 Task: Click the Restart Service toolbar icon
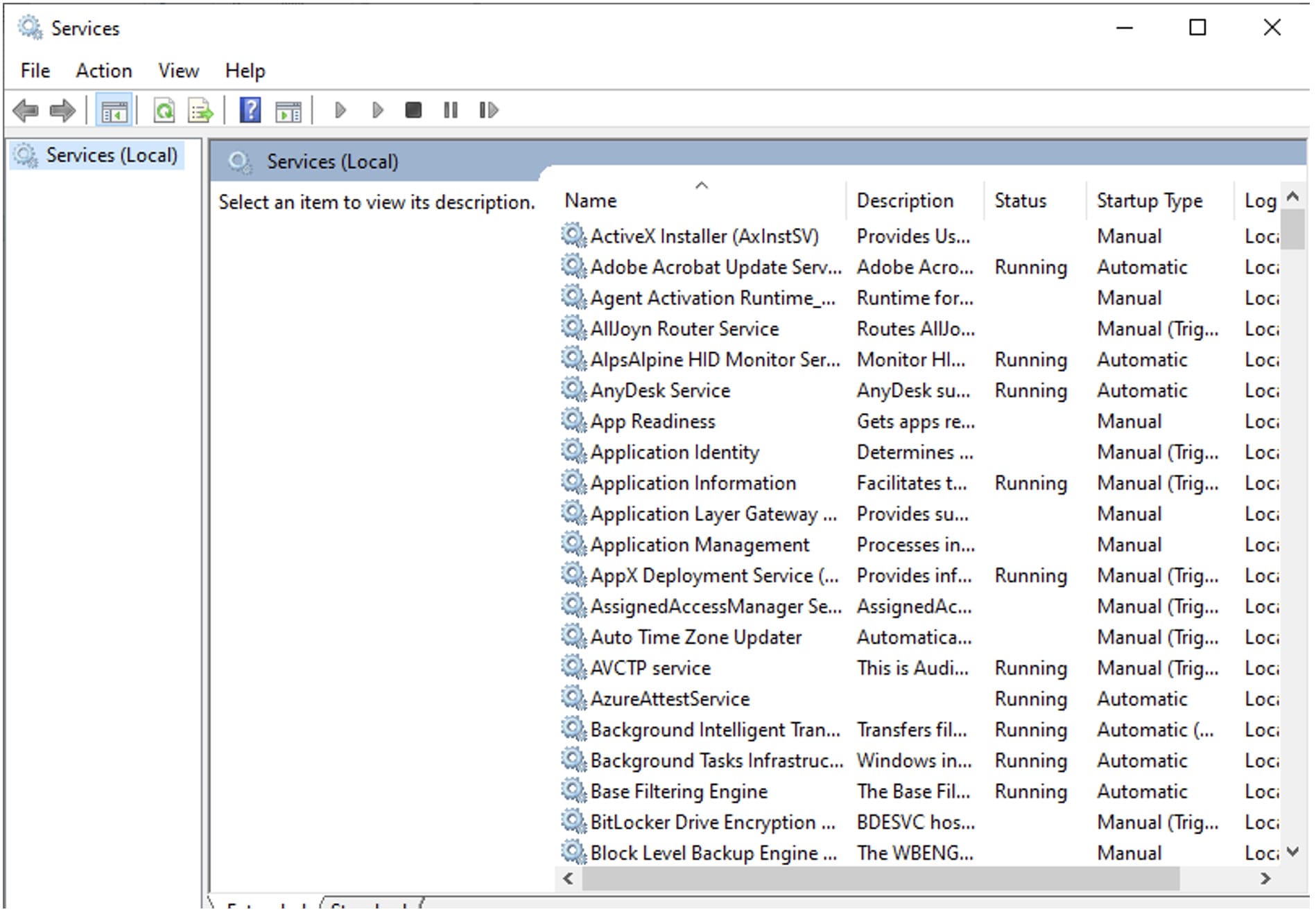tap(488, 110)
